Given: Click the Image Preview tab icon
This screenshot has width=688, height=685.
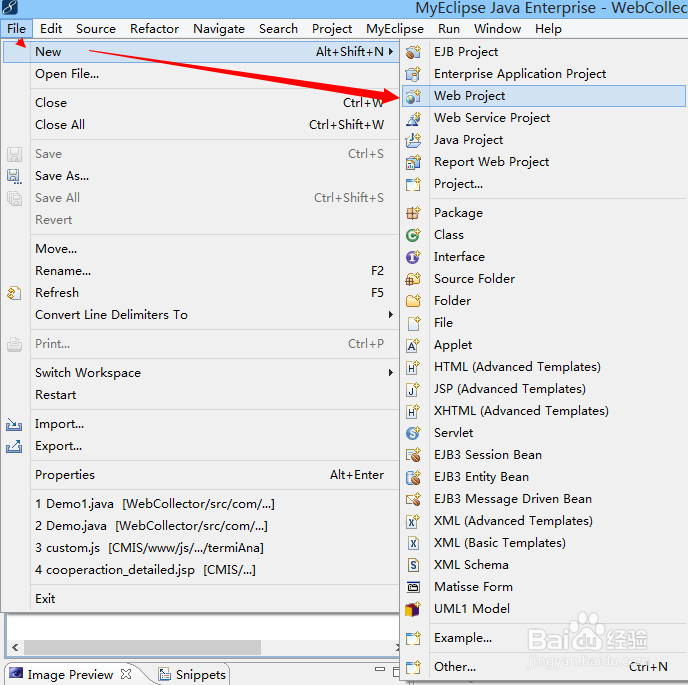Looking at the screenshot, I should click(x=16, y=673).
